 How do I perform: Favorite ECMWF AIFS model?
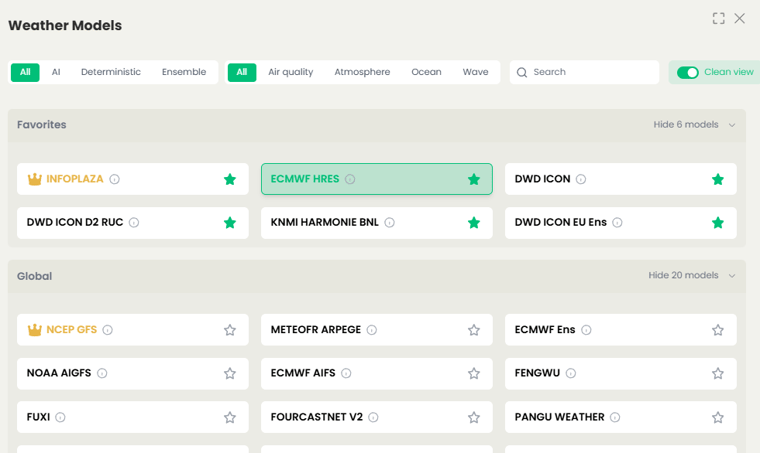pos(474,373)
